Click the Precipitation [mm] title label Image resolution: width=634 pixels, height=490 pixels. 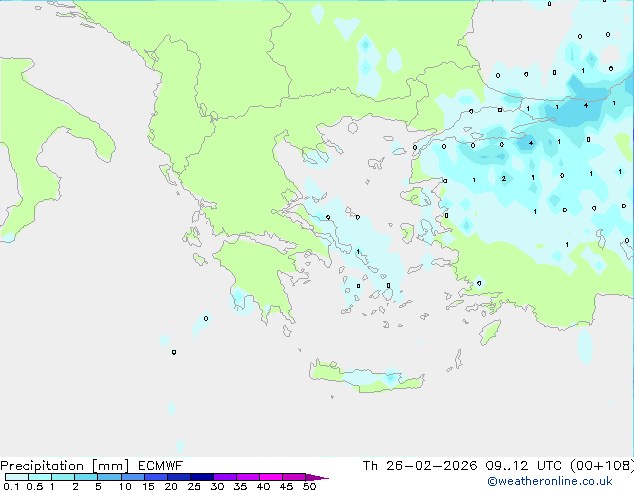[60, 465]
